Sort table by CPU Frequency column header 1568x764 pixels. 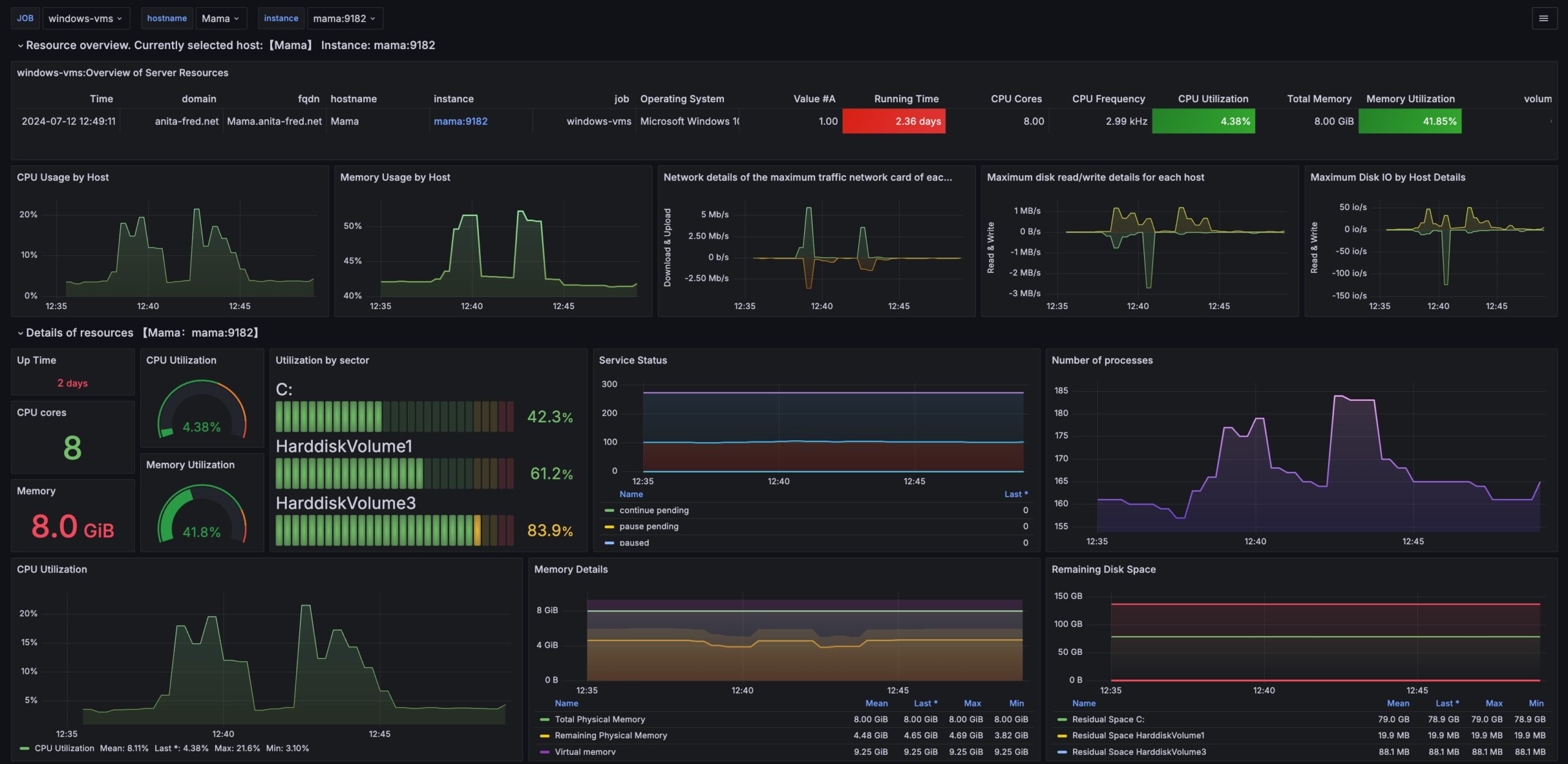[1108, 99]
